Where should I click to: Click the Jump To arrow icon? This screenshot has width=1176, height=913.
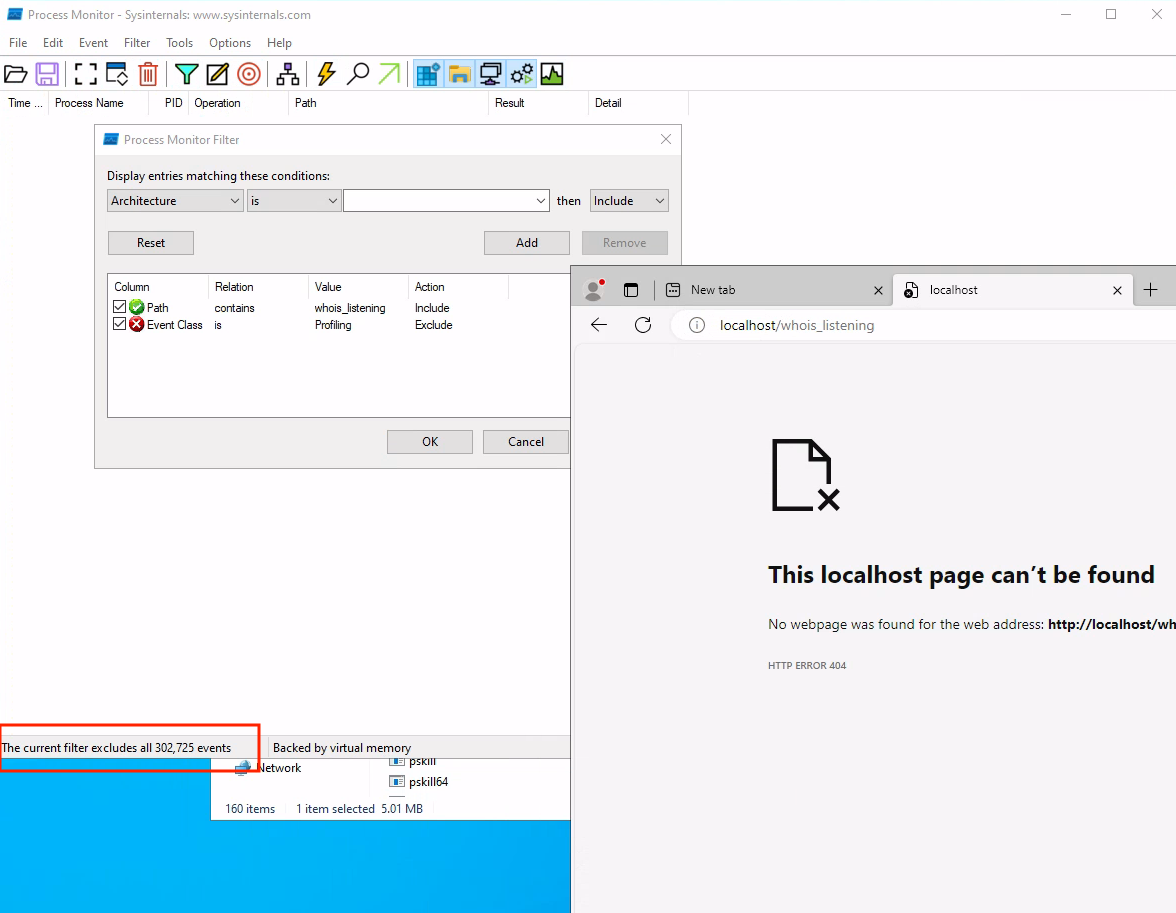point(389,73)
